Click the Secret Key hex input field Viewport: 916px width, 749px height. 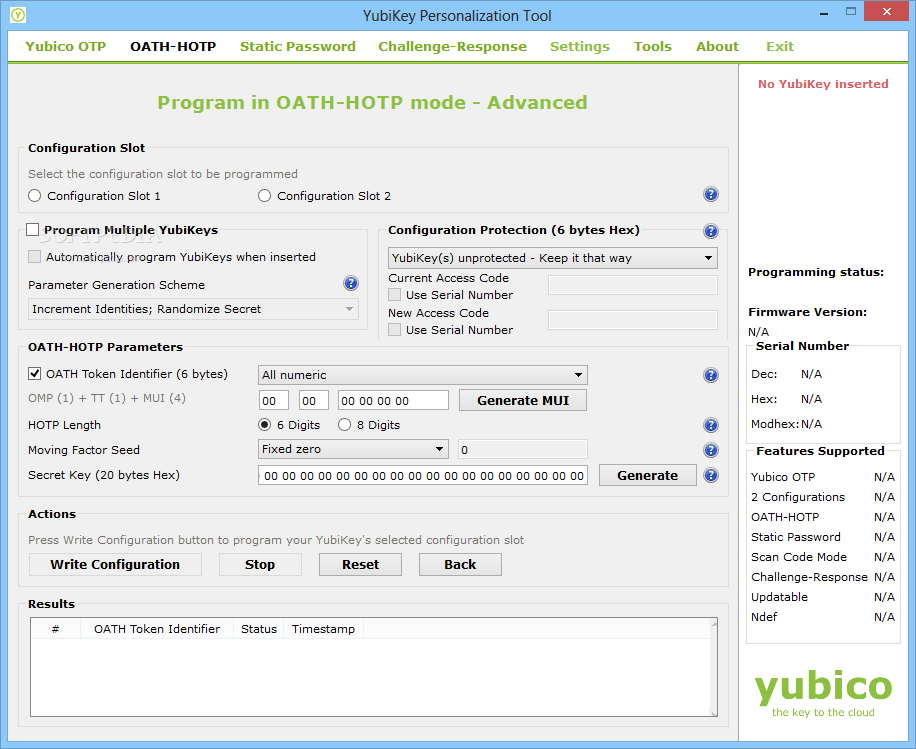423,476
